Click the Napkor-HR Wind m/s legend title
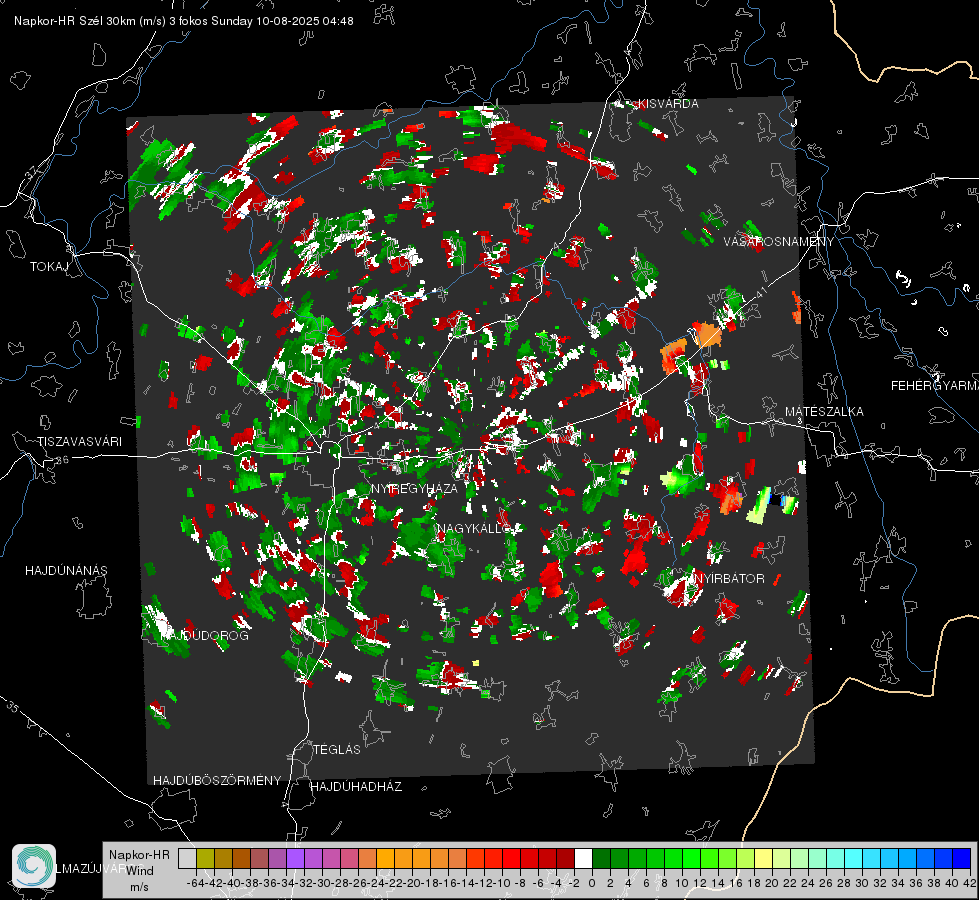The width and height of the screenshot is (979, 900). click(139, 870)
